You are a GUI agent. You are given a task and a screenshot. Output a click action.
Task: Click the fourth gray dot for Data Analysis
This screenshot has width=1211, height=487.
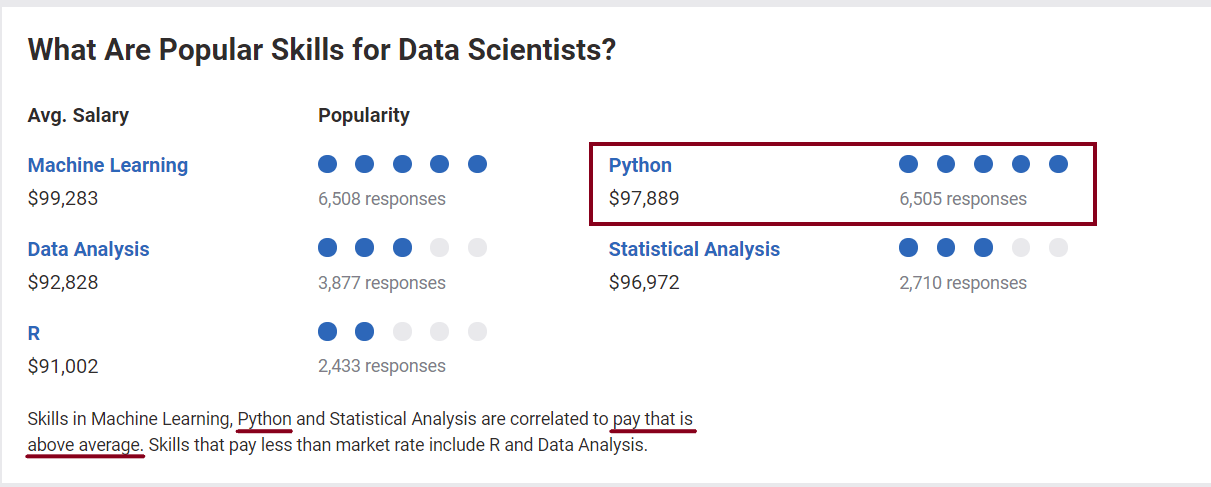[x=440, y=248]
